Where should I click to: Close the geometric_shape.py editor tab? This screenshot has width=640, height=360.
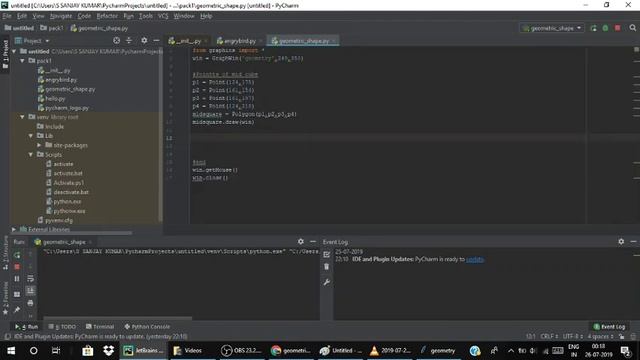[x=334, y=41]
